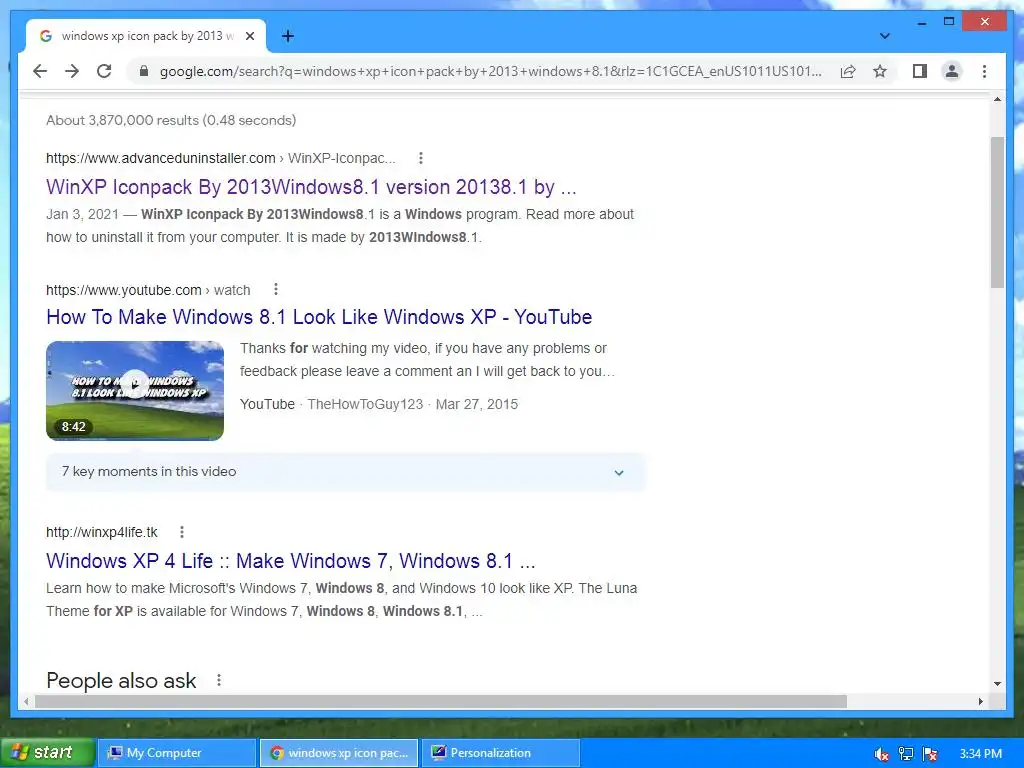Switch to My Computer in taskbar

coord(176,753)
